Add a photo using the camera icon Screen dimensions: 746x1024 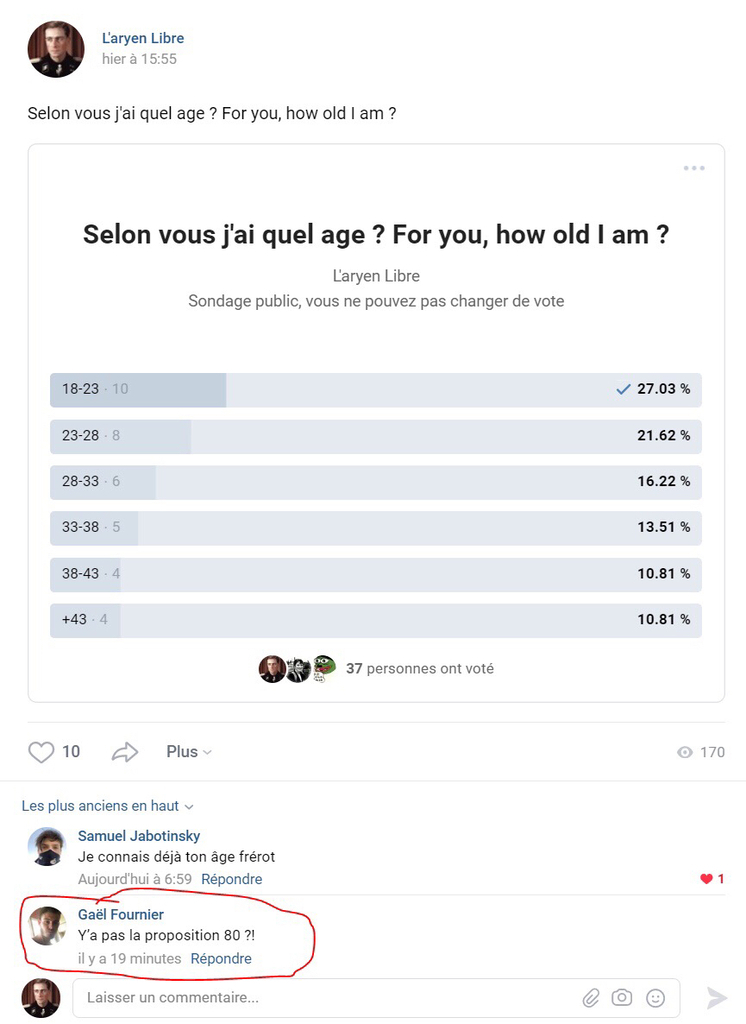coord(622,997)
